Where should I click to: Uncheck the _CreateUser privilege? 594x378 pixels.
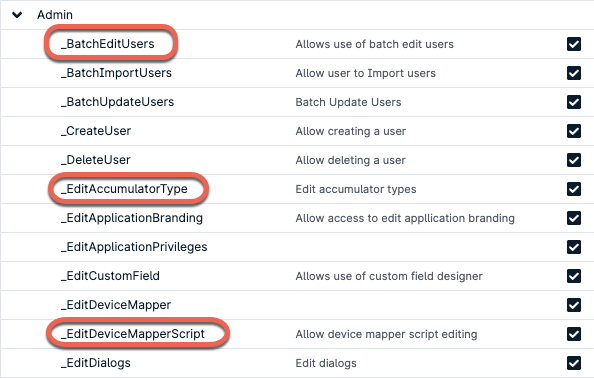click(574, 131)
